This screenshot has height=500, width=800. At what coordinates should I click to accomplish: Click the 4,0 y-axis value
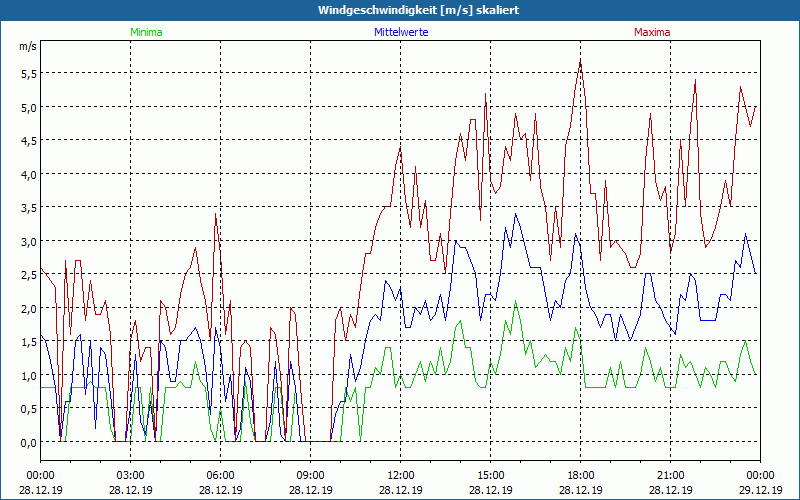pyautogui.click(x=29, y=174)
